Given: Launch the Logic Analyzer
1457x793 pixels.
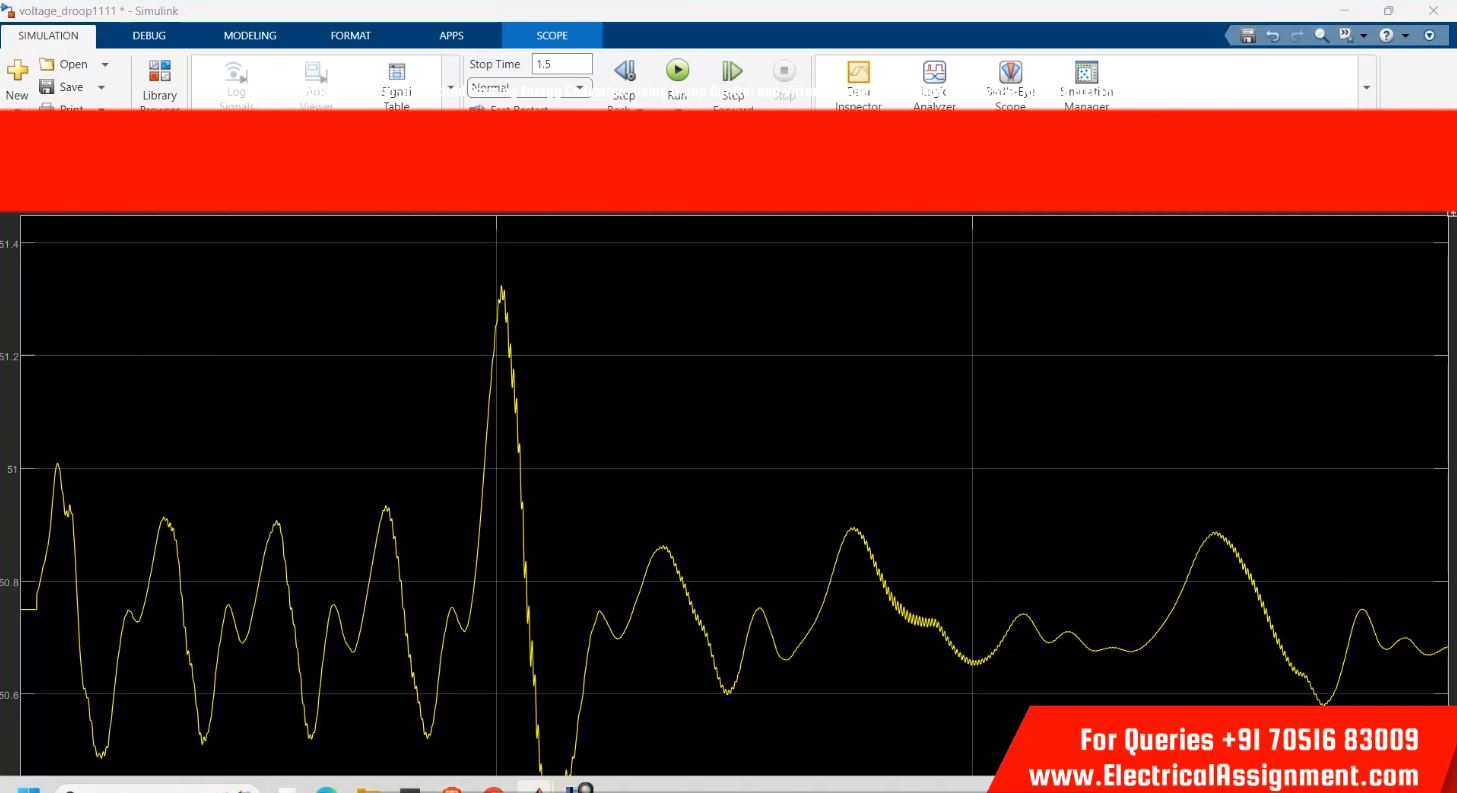Looking at the screenshot, I should click(x=934, y=73).
